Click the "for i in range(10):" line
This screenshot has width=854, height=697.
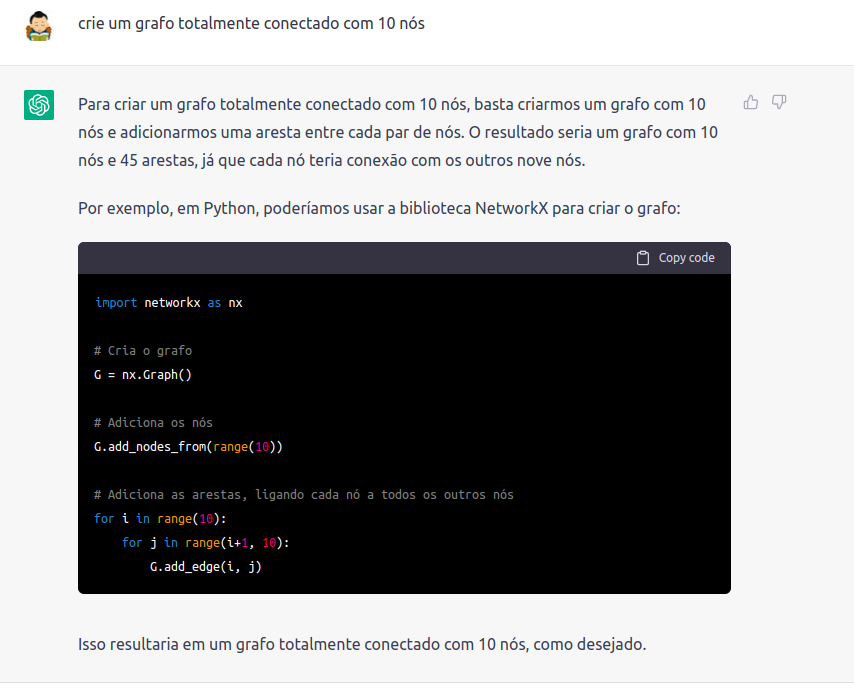tap(161, 519)
